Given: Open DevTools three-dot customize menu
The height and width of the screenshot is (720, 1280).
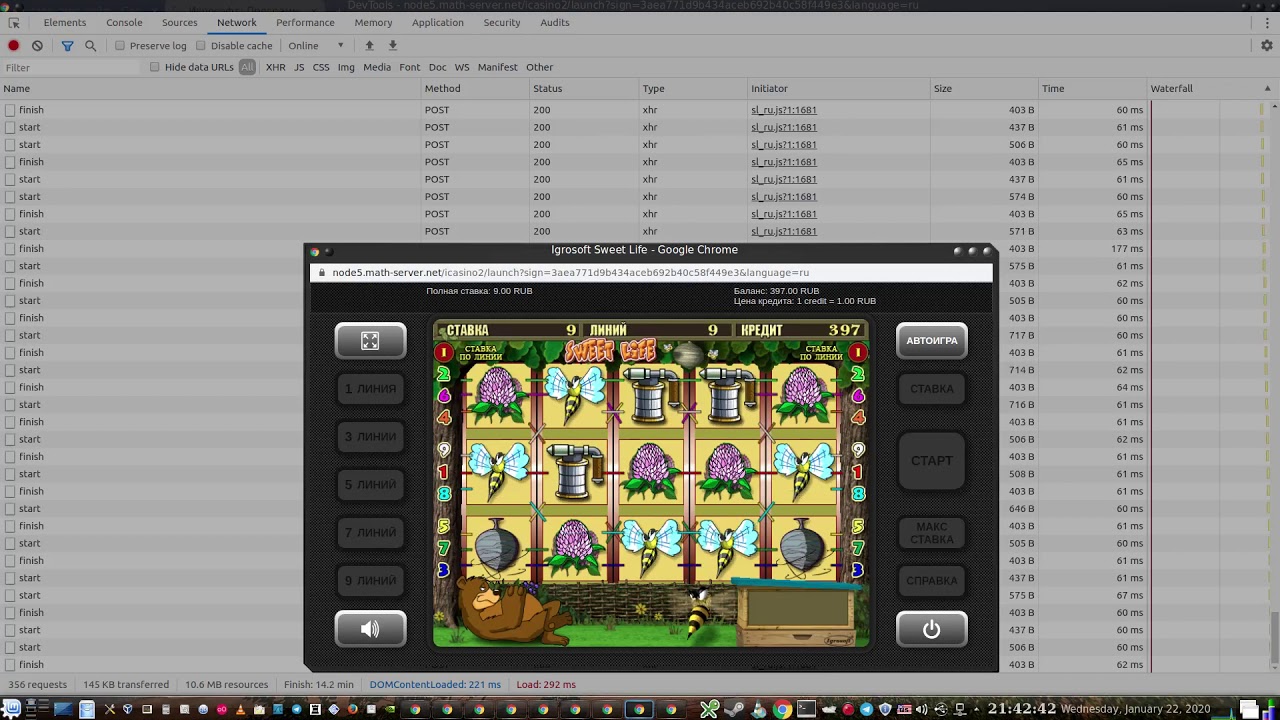Looking at the screenshot, I should tap(1267, 22).
